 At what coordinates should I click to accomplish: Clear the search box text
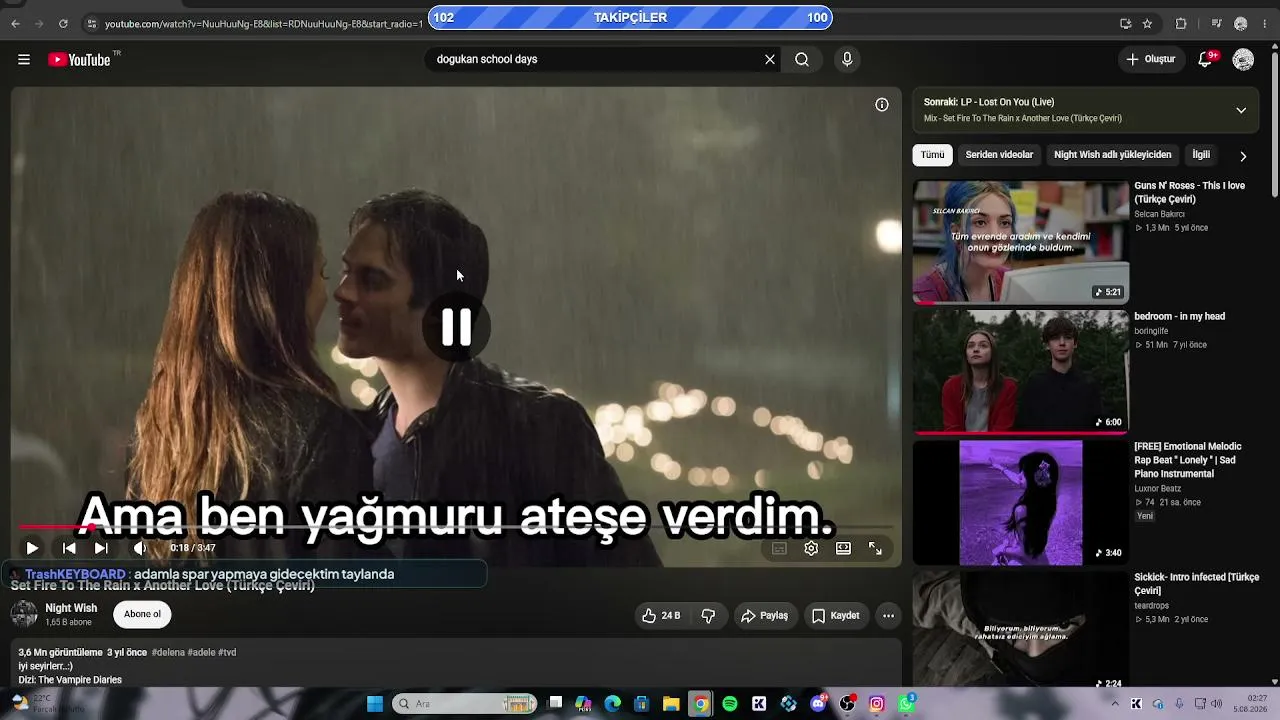click(x=770, y=60)
